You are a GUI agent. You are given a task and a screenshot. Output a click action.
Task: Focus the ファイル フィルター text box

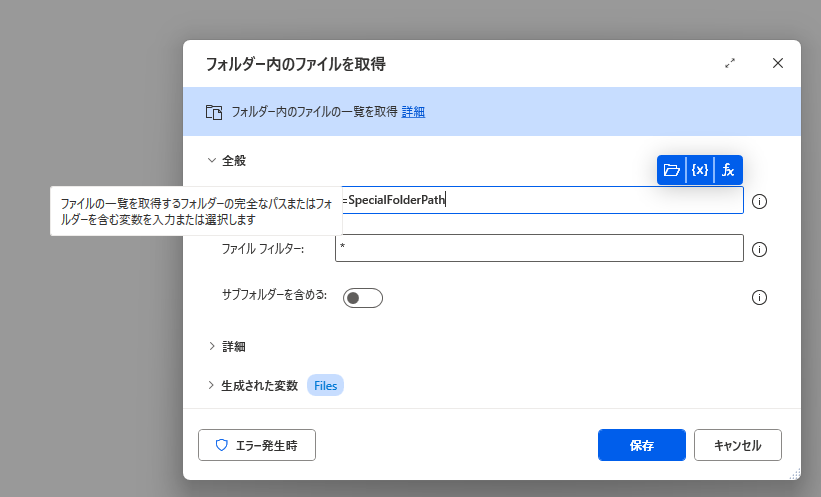tap(539, 248)
